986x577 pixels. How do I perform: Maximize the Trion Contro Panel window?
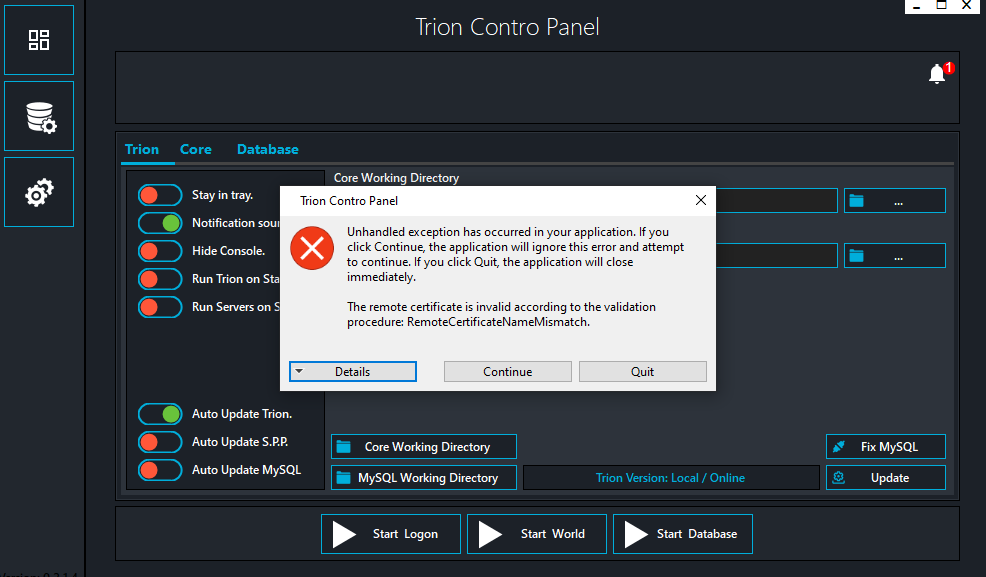click(941, 6)
